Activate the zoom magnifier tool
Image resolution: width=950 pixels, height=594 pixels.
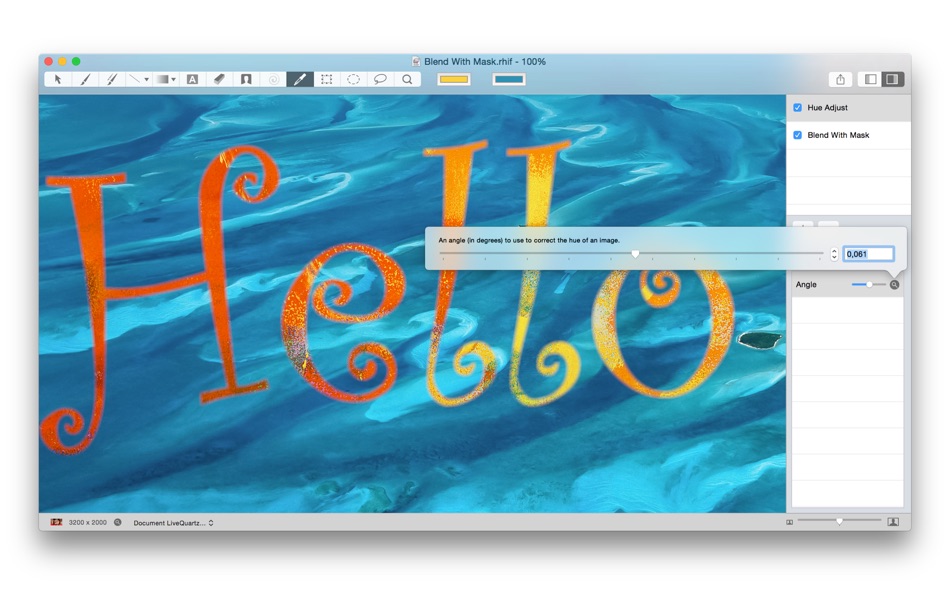point(407,79)
